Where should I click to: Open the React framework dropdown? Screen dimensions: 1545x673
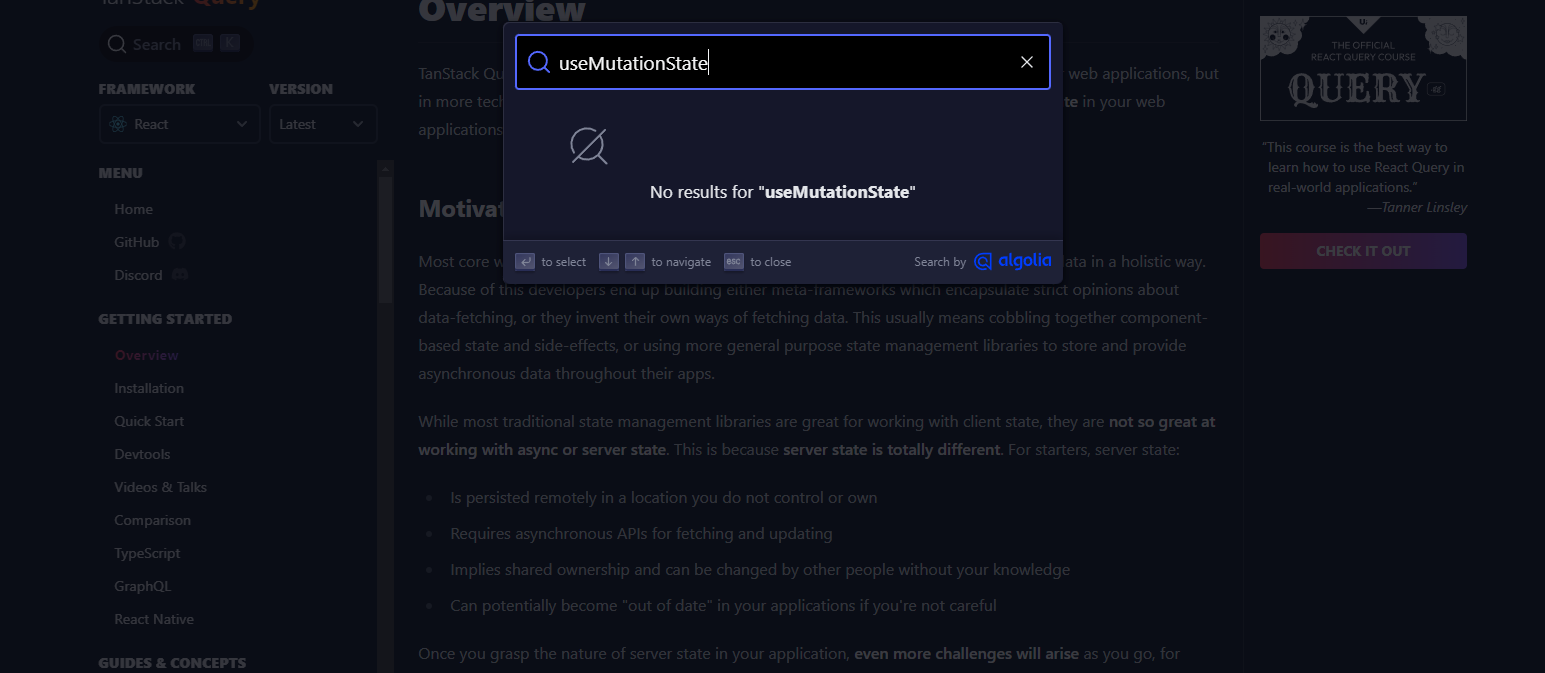[x=180, y=124]
